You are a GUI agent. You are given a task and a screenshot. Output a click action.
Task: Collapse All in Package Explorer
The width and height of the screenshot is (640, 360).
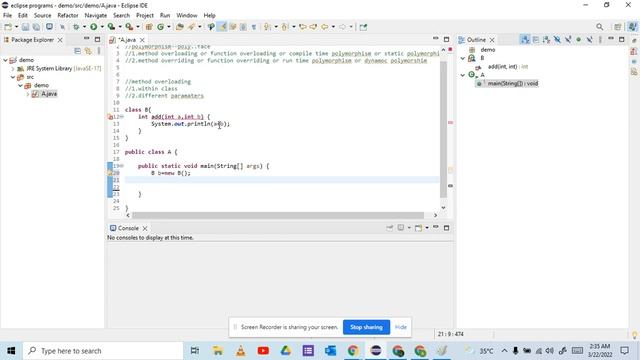pyautogui.click(x=78, y=51)
